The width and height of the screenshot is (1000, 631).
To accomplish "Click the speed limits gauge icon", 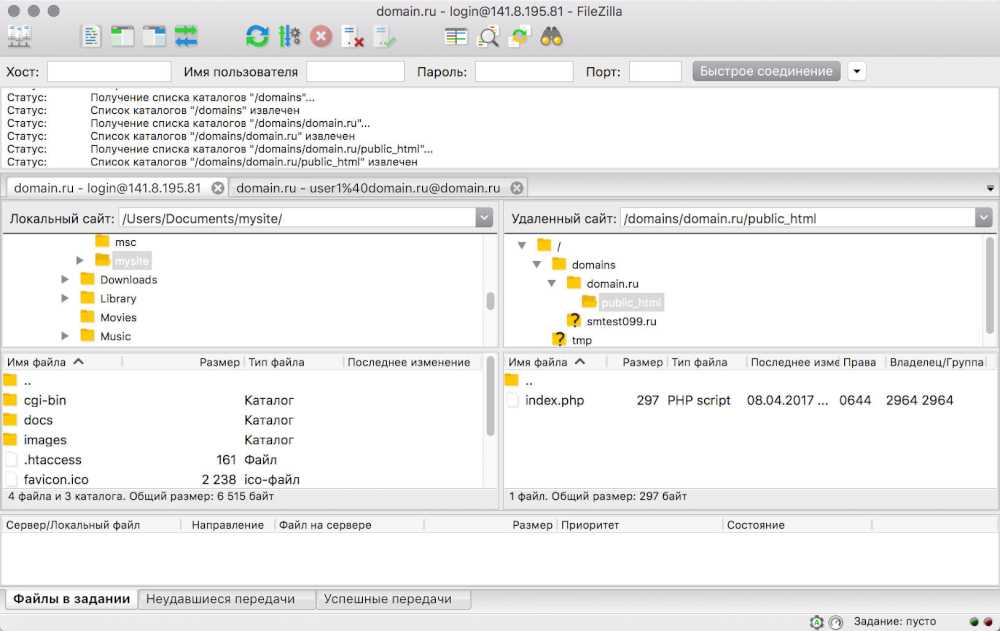I will click(836, 622).
